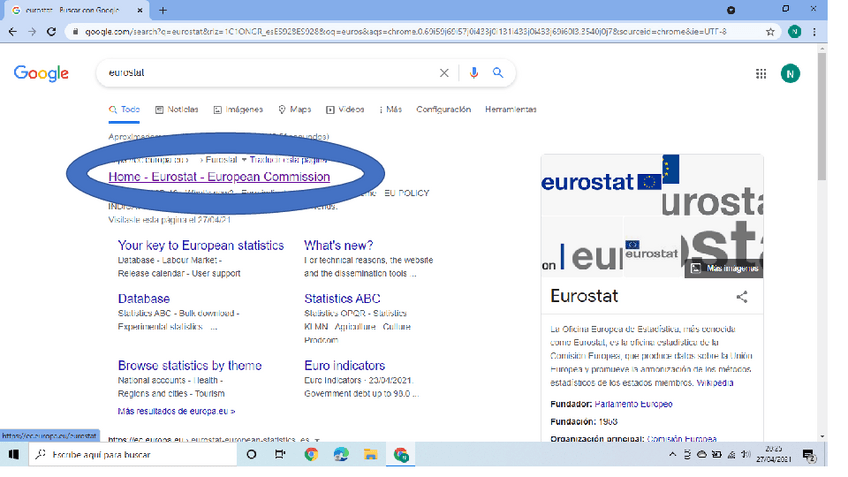
Task: Click the eurostat search input field
Action: 270,73
